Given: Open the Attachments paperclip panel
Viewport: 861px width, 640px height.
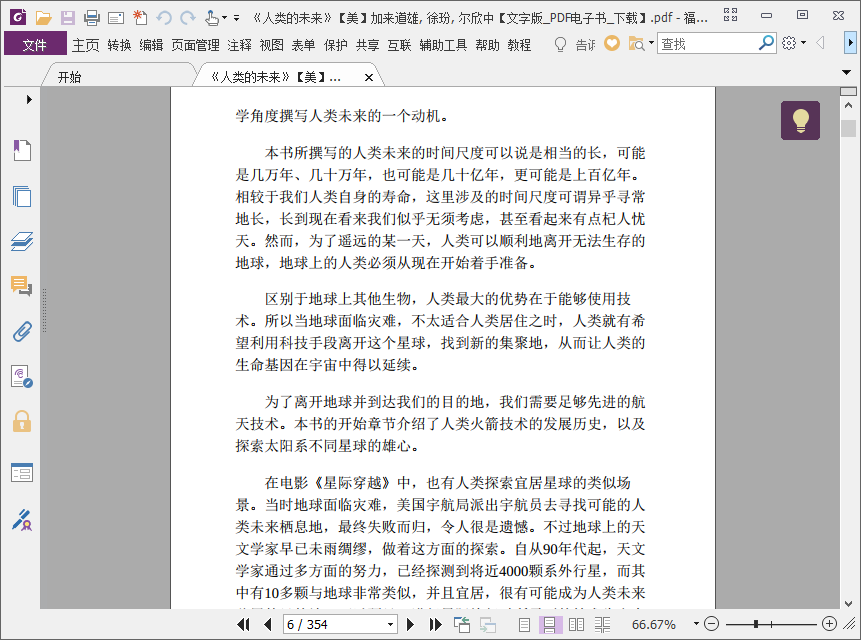Looking at the screenshot, I should pos(22,332).
